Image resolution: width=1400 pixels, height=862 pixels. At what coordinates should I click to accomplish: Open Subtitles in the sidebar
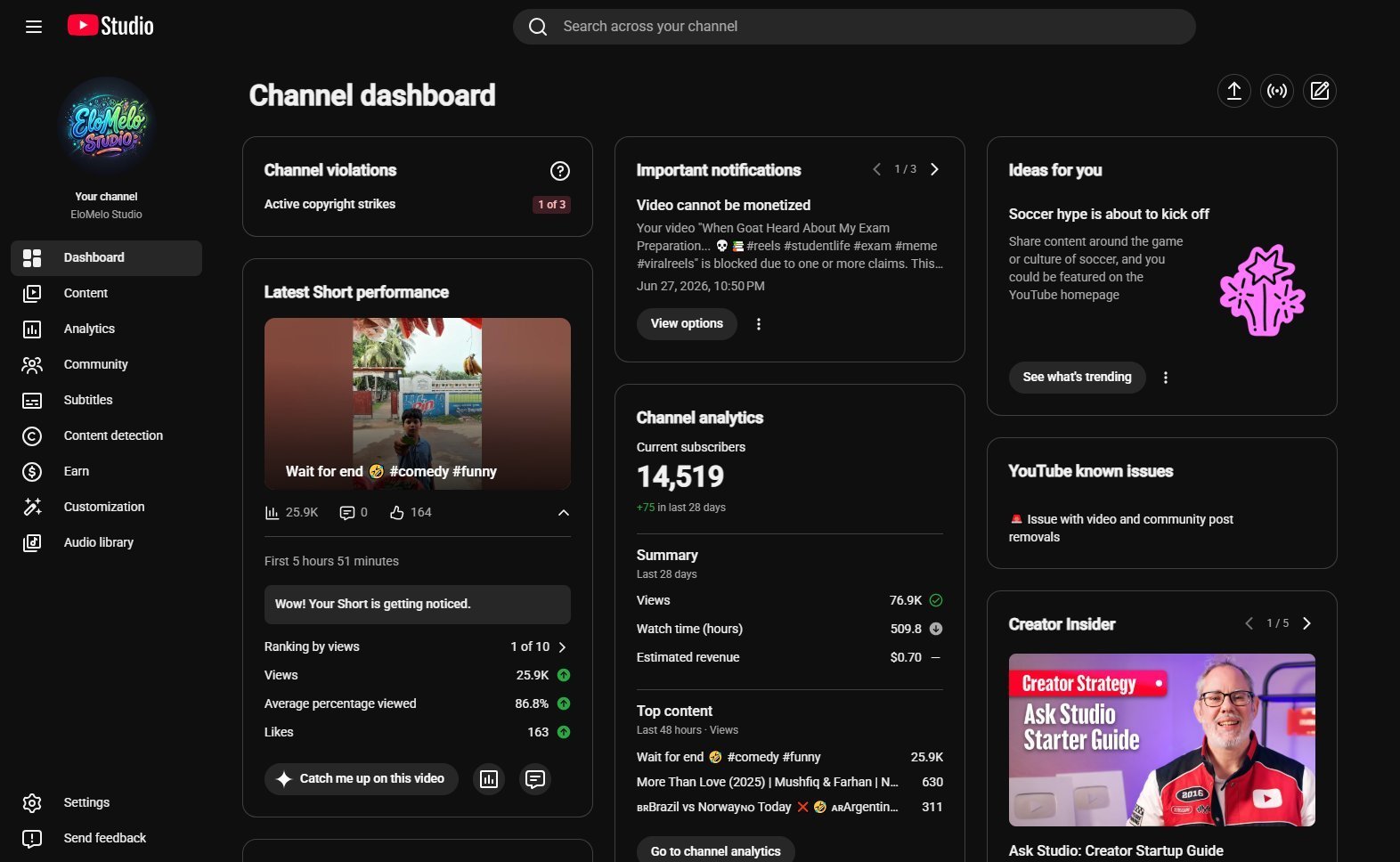click(106, 400)
